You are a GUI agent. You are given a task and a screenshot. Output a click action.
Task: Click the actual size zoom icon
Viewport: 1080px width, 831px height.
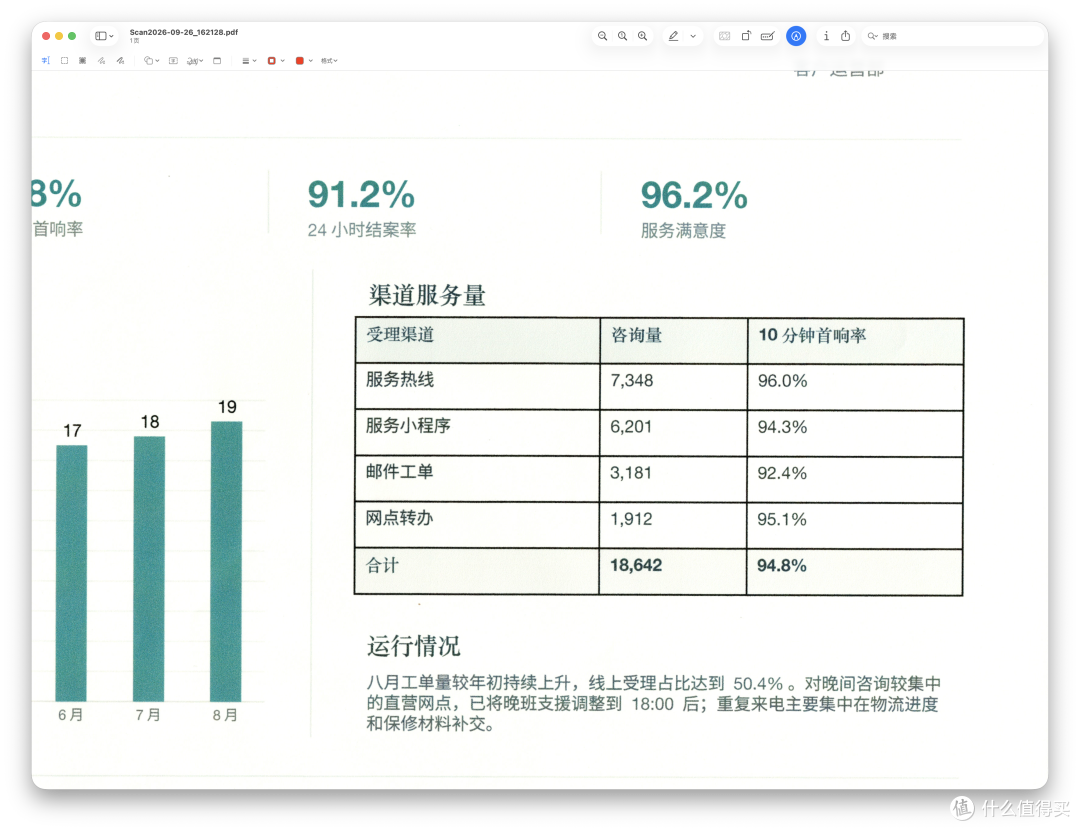tap(623, 36)
